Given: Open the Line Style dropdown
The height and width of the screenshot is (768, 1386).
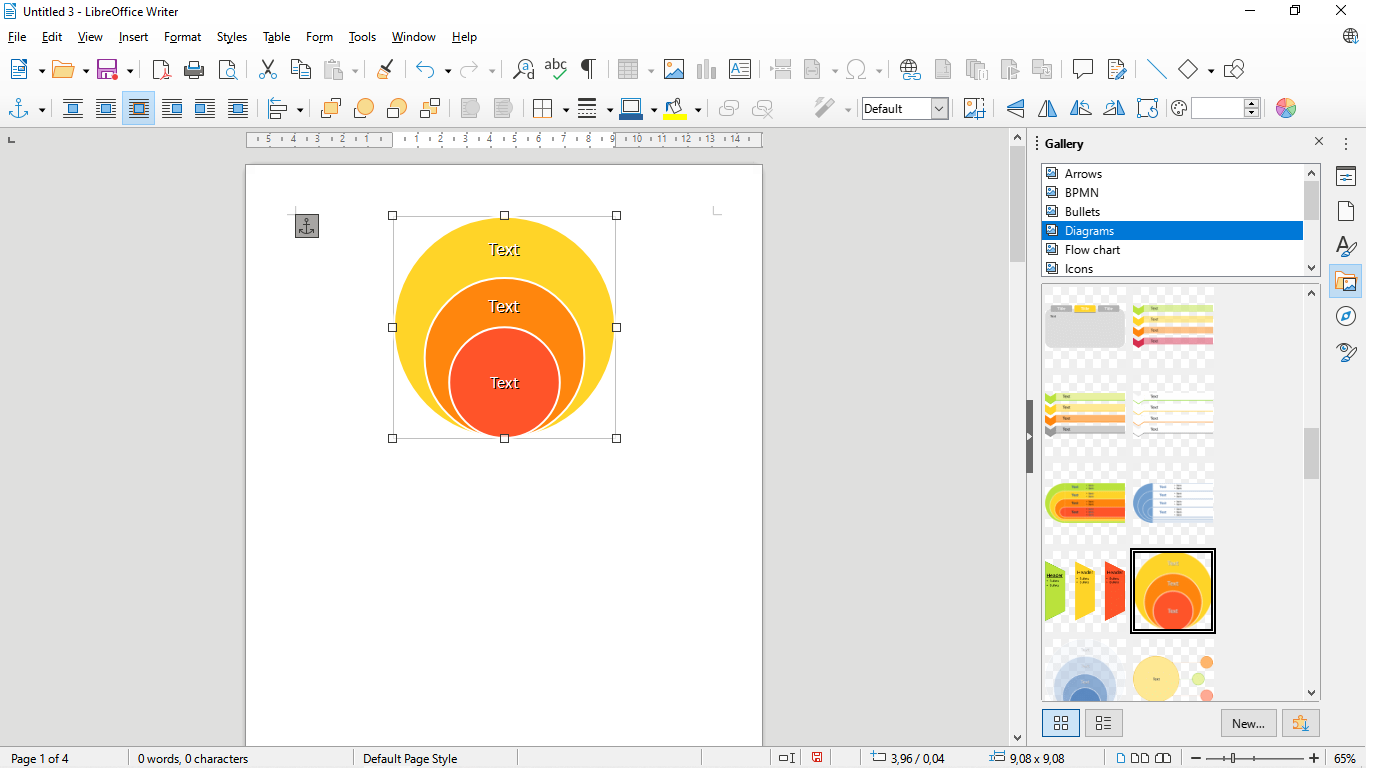Looking at the screenshot, I should (x=610, y=109).
